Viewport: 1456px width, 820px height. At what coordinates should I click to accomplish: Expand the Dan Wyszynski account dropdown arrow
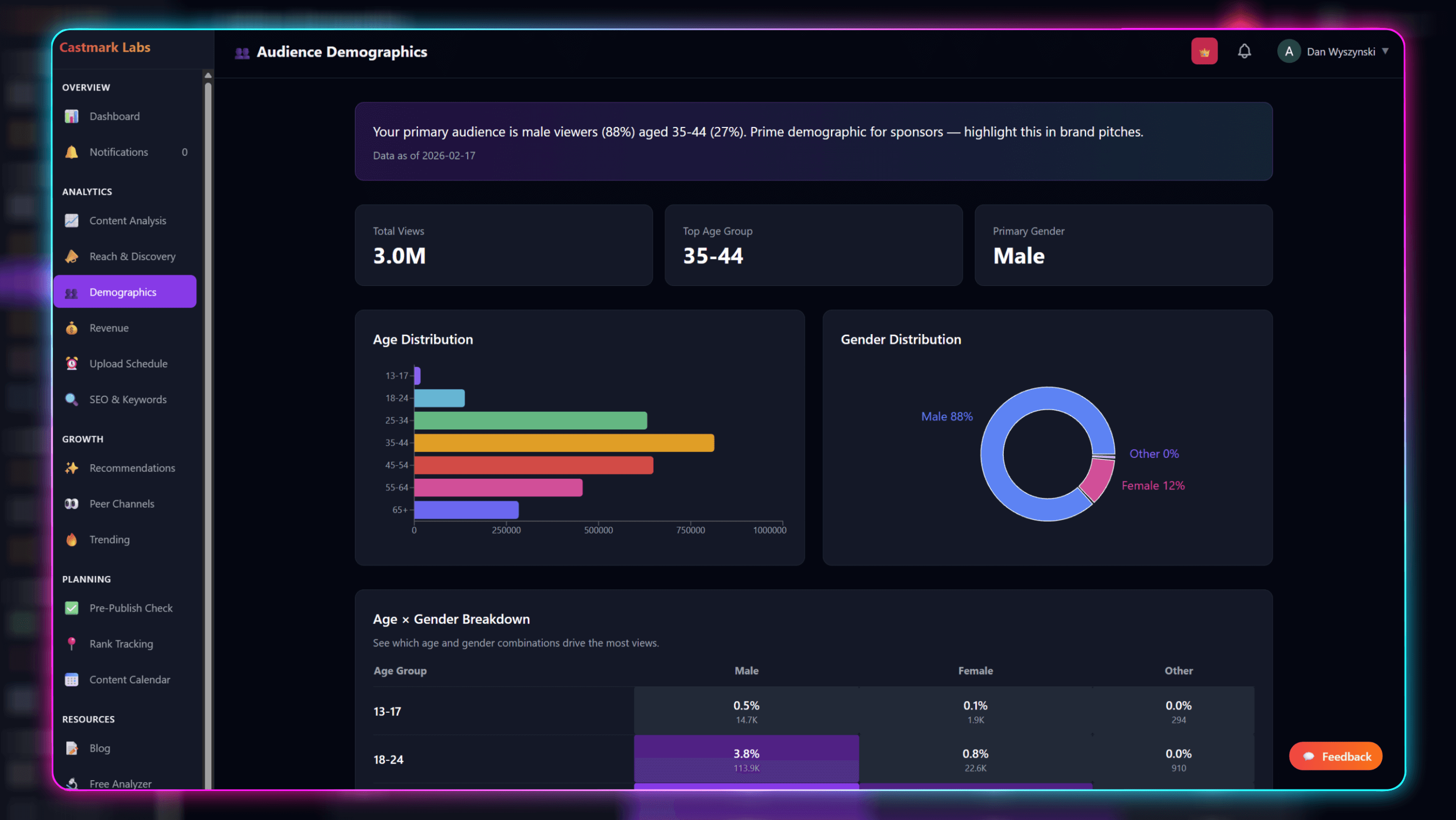[x=1386, y=51]
